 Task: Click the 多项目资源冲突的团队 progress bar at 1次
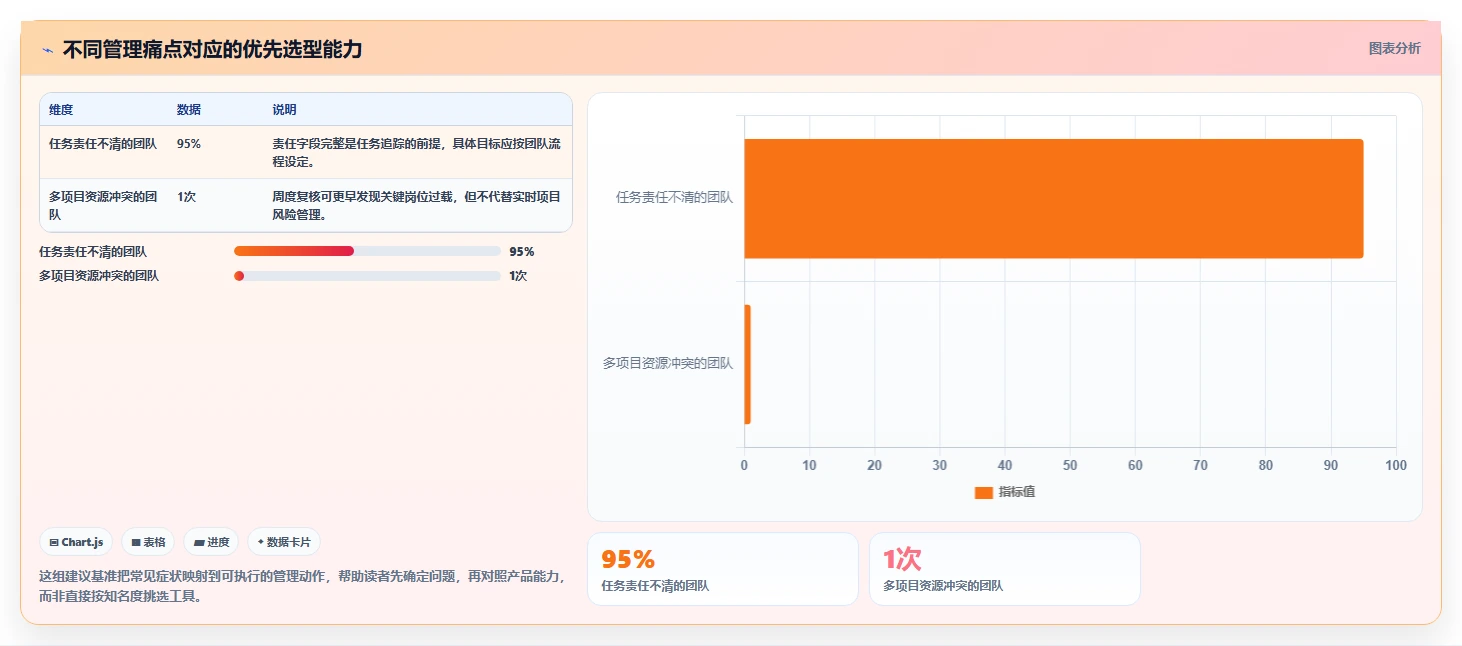[367, 276]
